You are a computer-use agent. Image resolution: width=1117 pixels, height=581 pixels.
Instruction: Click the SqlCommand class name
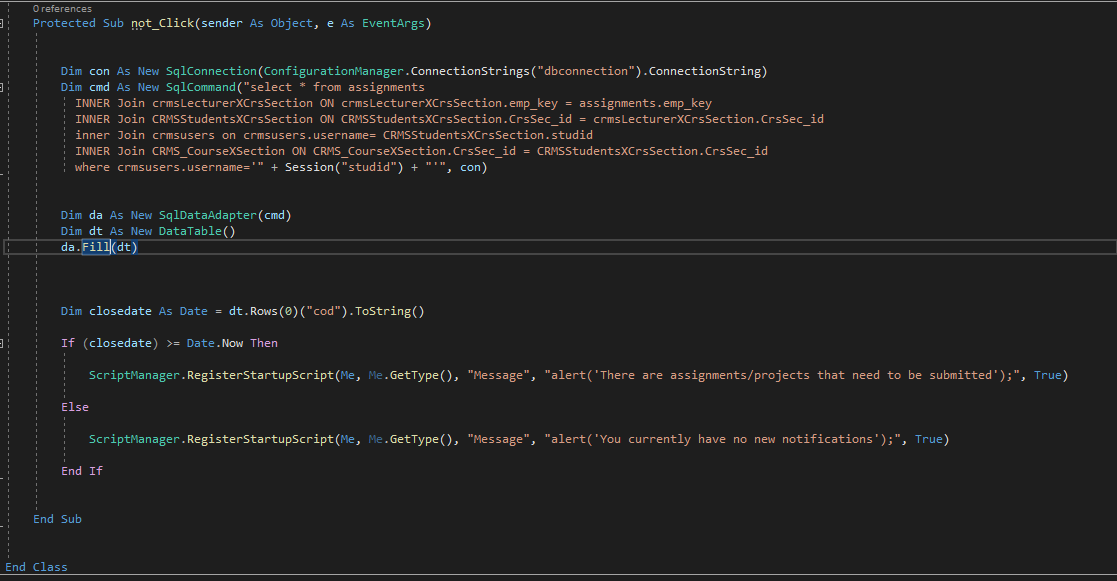pyautogui.click(x=201, y=88)
